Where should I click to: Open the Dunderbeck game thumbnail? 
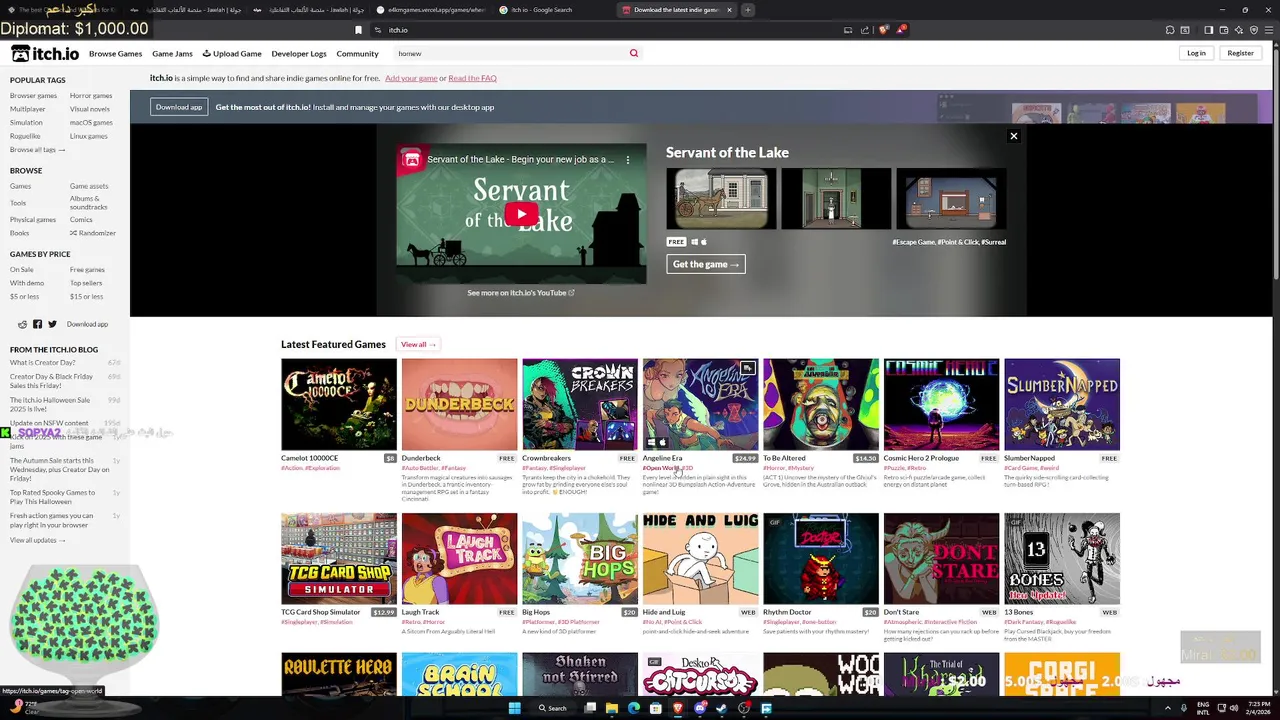coord(459,405)
